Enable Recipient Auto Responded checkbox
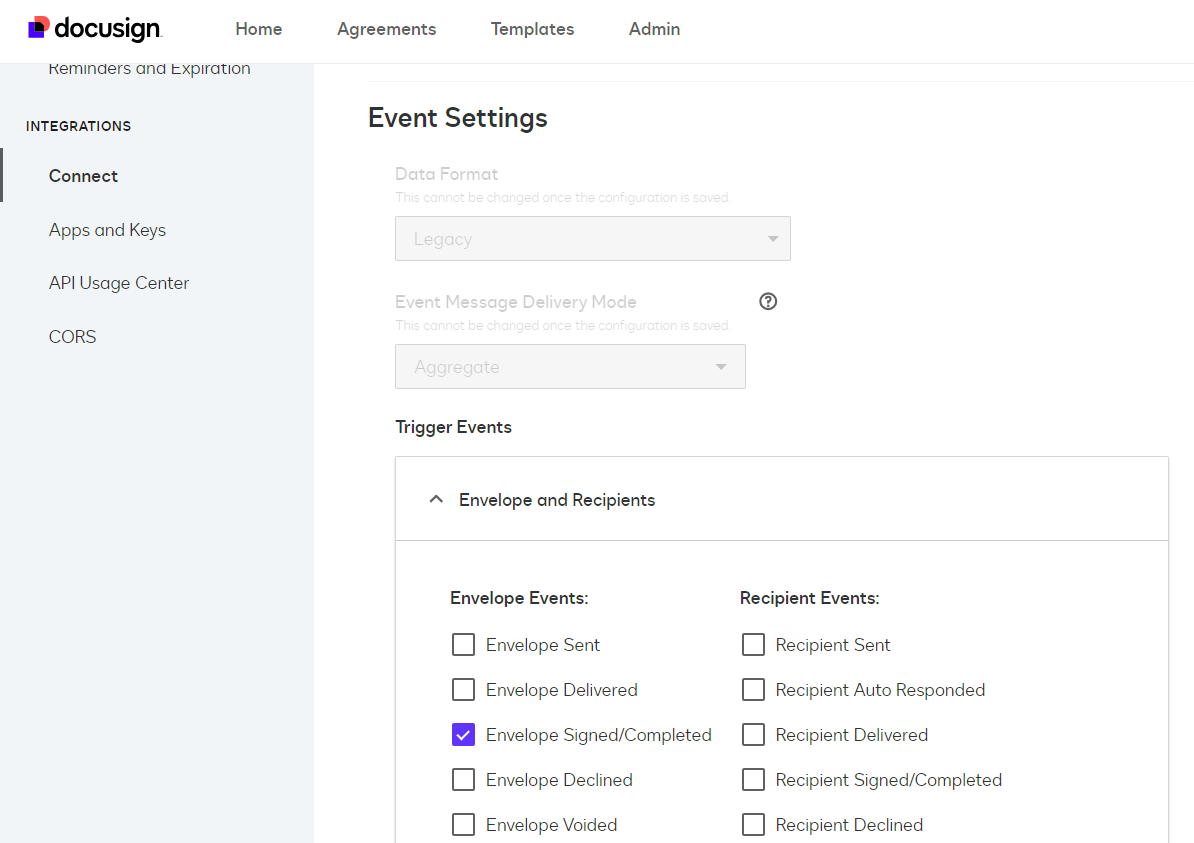 tap(753, 690)
